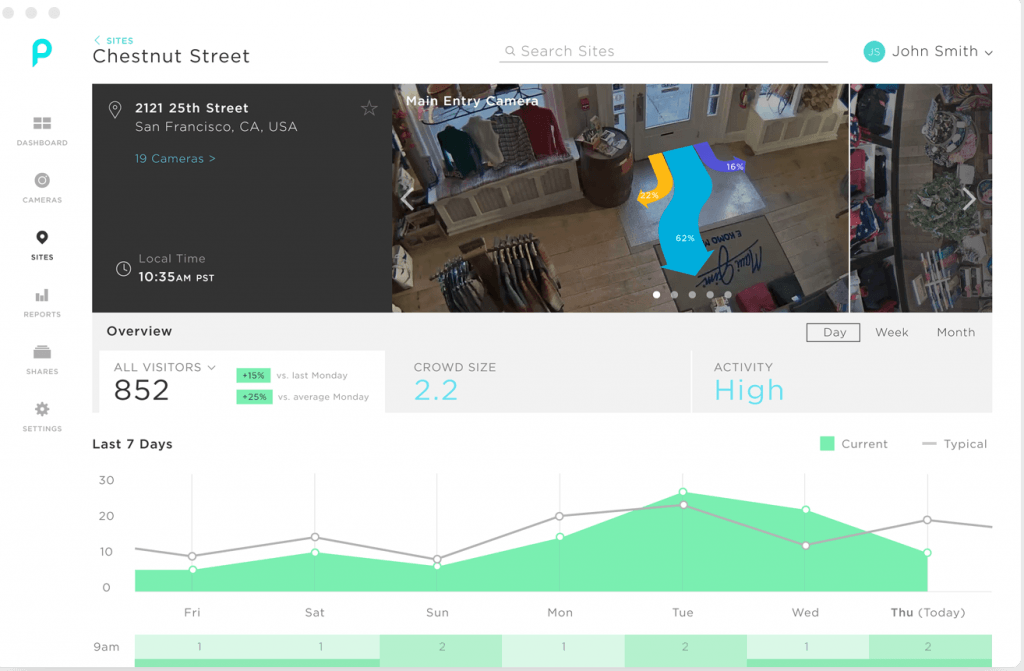Favorite this site using the star
1024x671 pixels.
pyautogui.click(x=370, y=108)
